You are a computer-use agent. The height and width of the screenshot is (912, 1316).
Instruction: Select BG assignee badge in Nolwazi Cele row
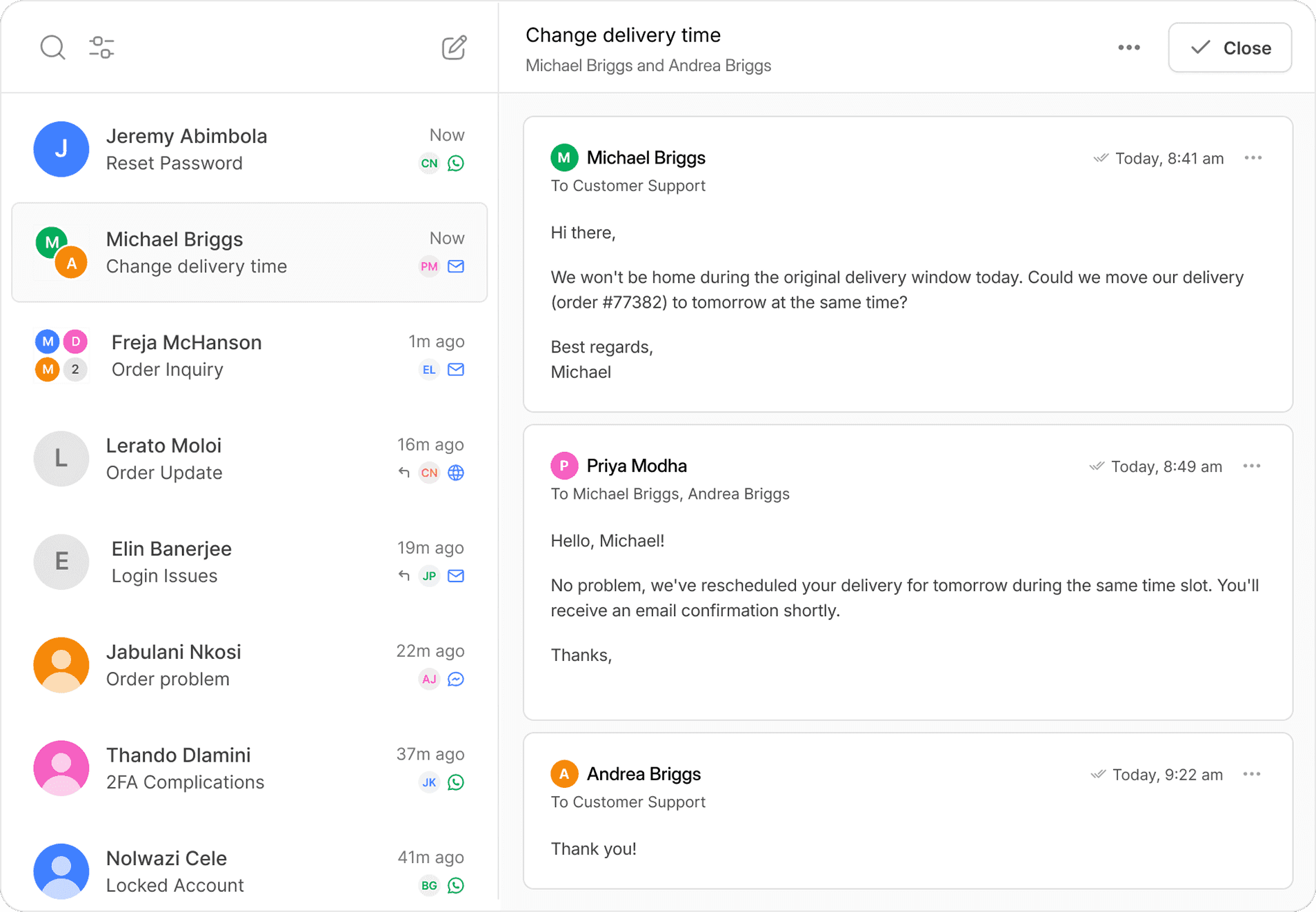[429, 885]
